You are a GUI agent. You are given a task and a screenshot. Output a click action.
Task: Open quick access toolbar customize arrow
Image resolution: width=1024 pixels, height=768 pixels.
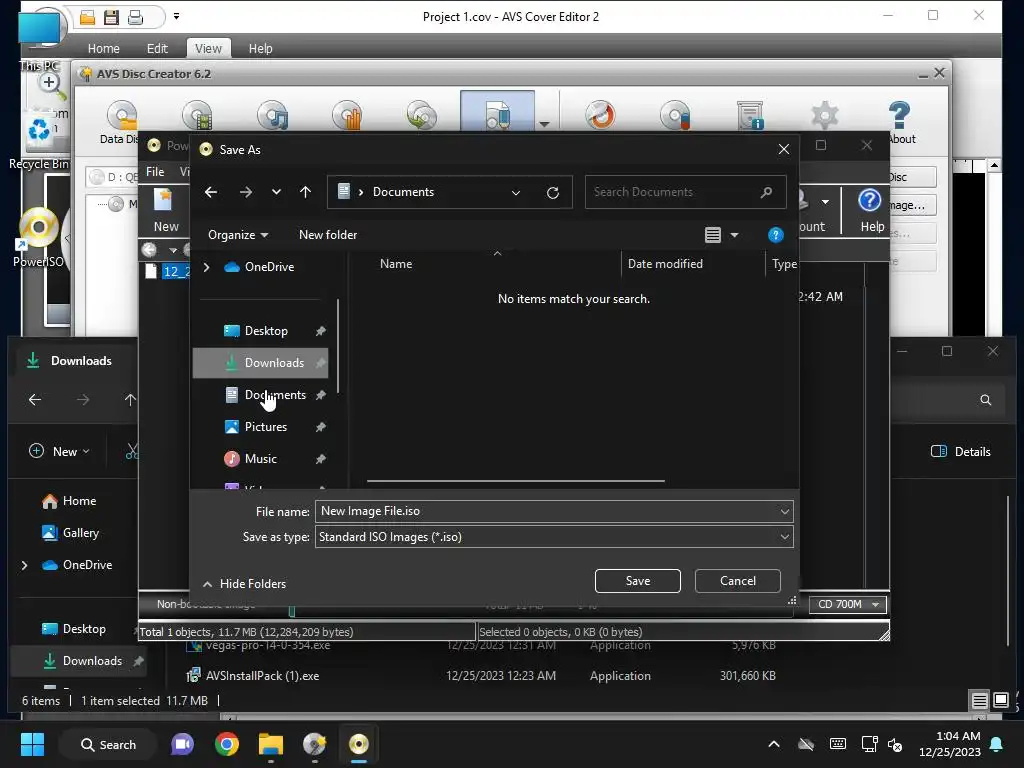coord(176,16)
